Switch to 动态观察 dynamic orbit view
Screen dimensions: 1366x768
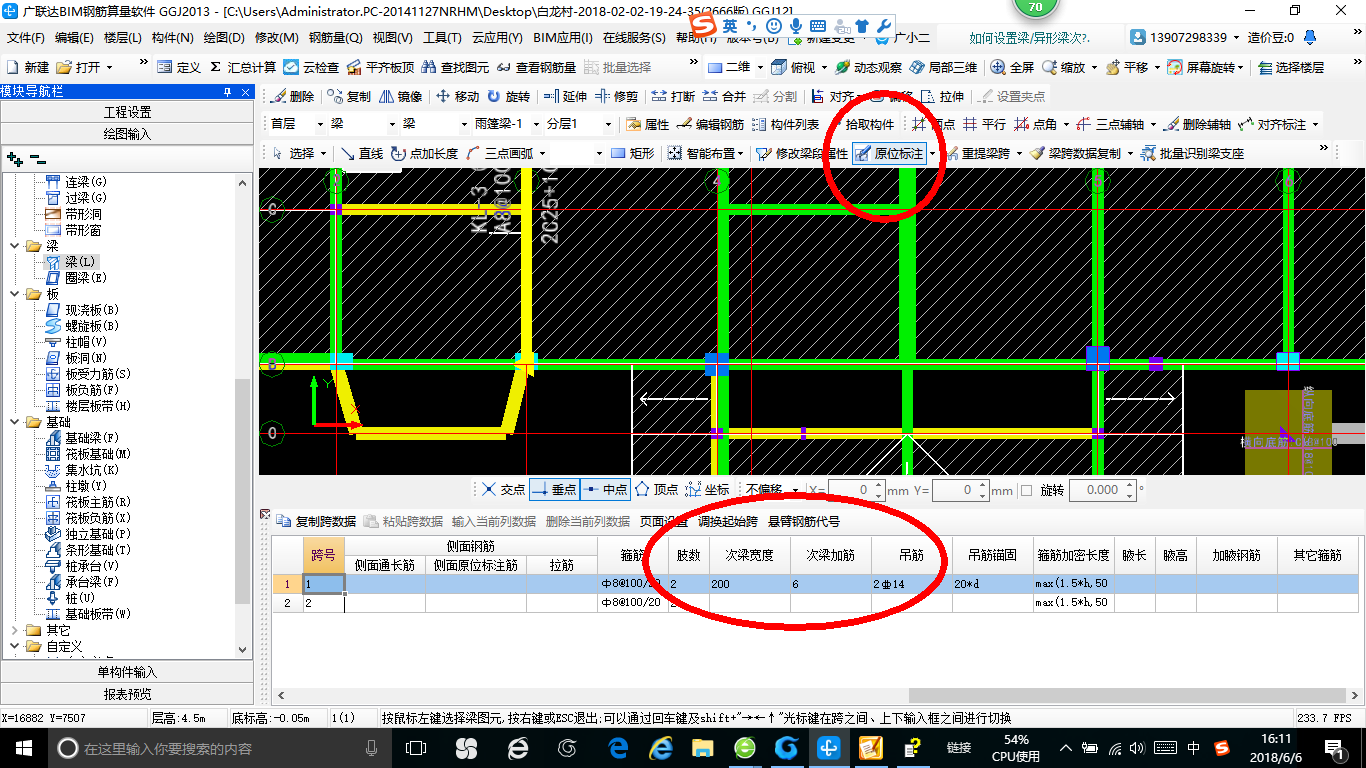click(x=868, y=67)
